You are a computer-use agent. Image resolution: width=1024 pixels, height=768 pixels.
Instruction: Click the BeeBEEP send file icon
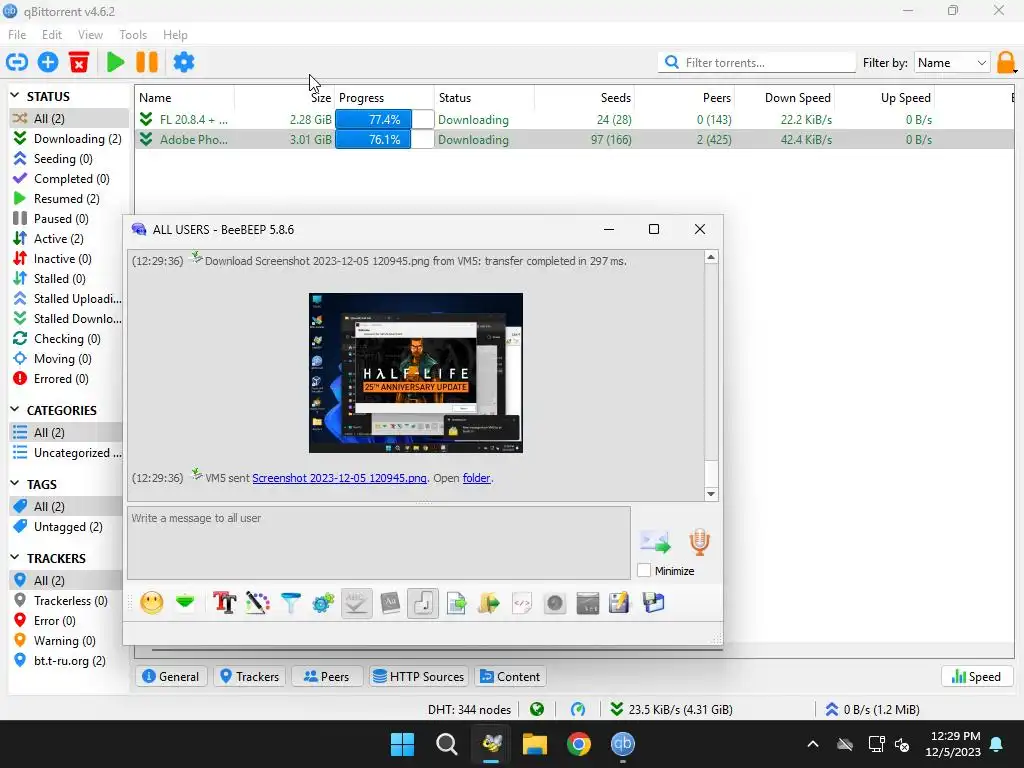tap(456, 603)
